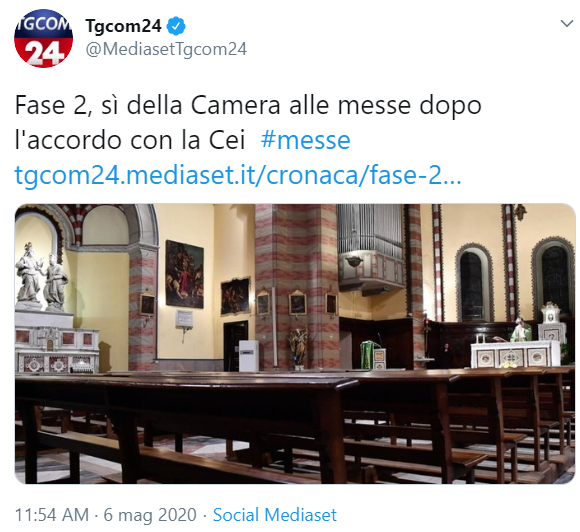
Task: Expand the tweet options chevron
Action: [x=567, y=24]
